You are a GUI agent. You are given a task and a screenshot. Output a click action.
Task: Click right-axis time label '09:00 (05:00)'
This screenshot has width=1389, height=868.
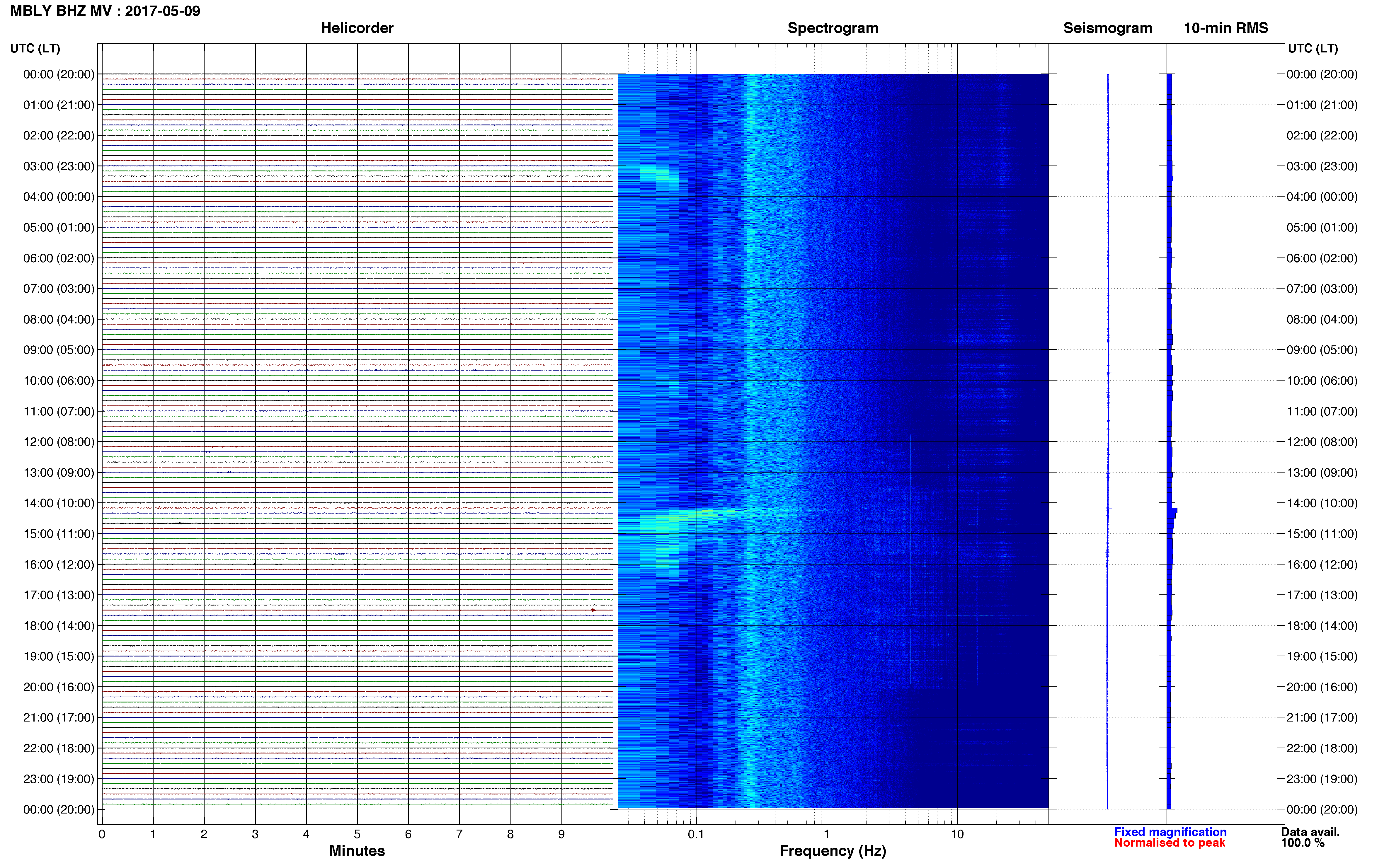[x=1322, y=350]
